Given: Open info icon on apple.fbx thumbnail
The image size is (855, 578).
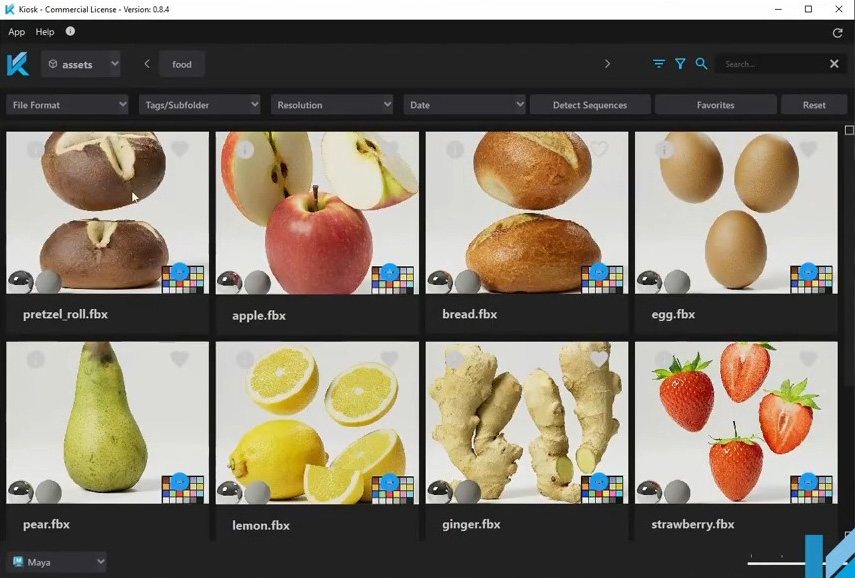Looking at the screenshot, I should tap(245, 150).
